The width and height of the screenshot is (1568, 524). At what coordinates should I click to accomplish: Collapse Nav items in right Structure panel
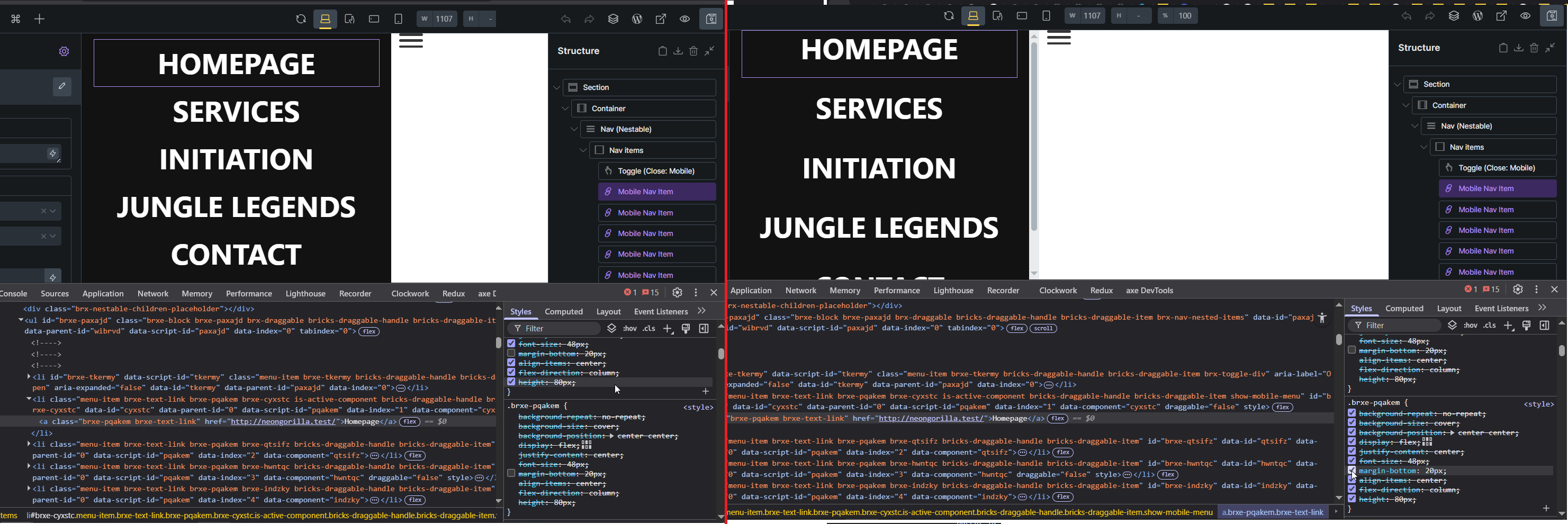(1423, 147)
